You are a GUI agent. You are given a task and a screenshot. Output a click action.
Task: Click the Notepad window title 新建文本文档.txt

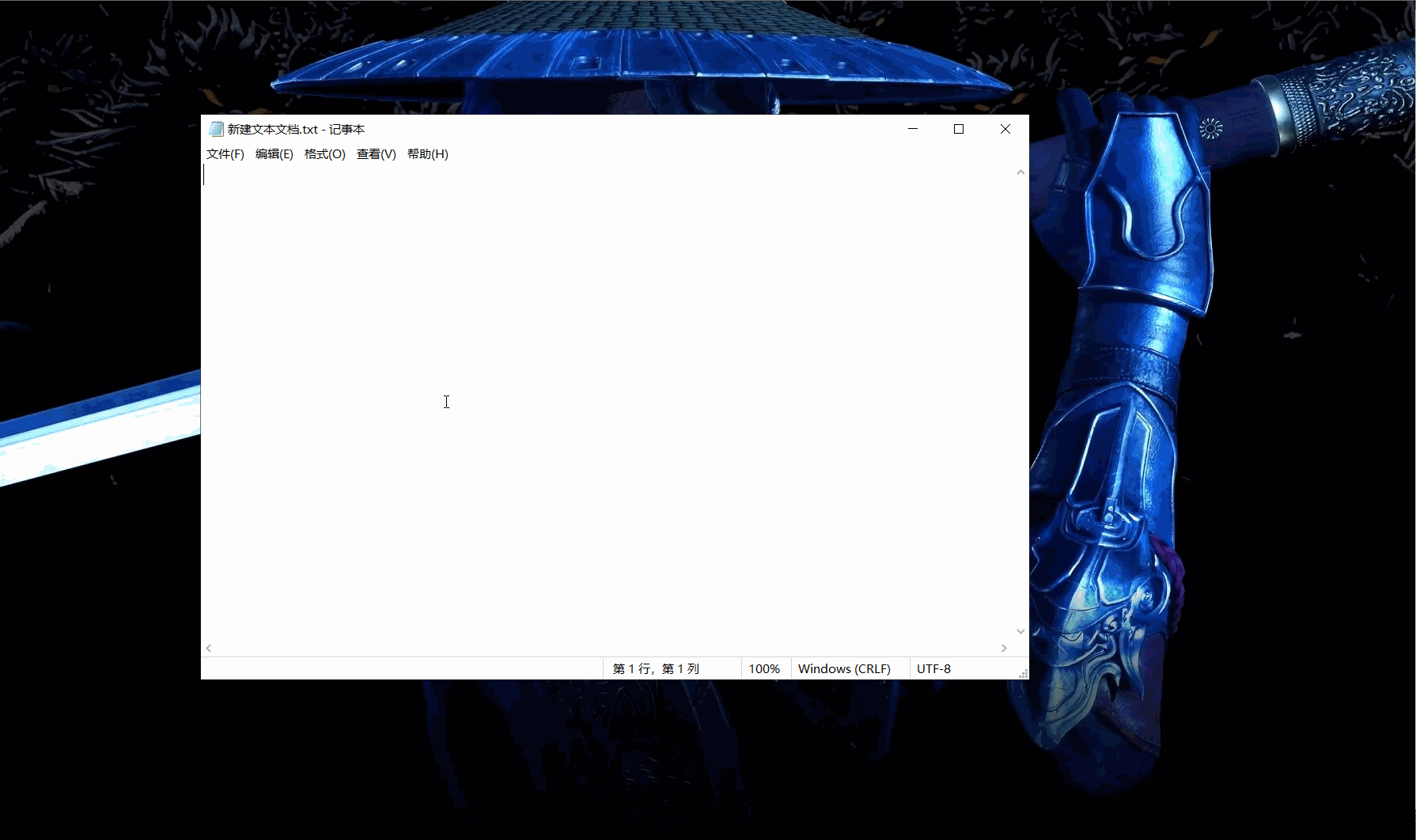pos(295,128)
